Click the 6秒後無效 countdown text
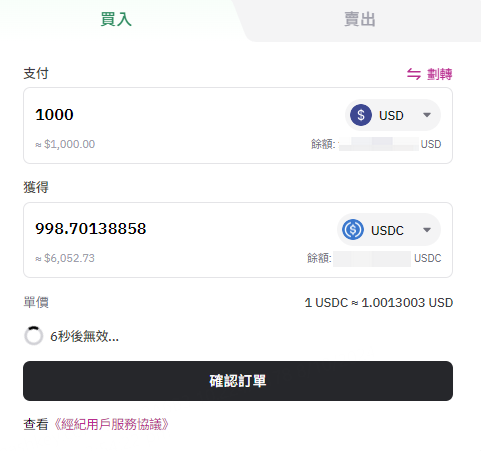This screenshot has width=481, height=451. point(84,336)
